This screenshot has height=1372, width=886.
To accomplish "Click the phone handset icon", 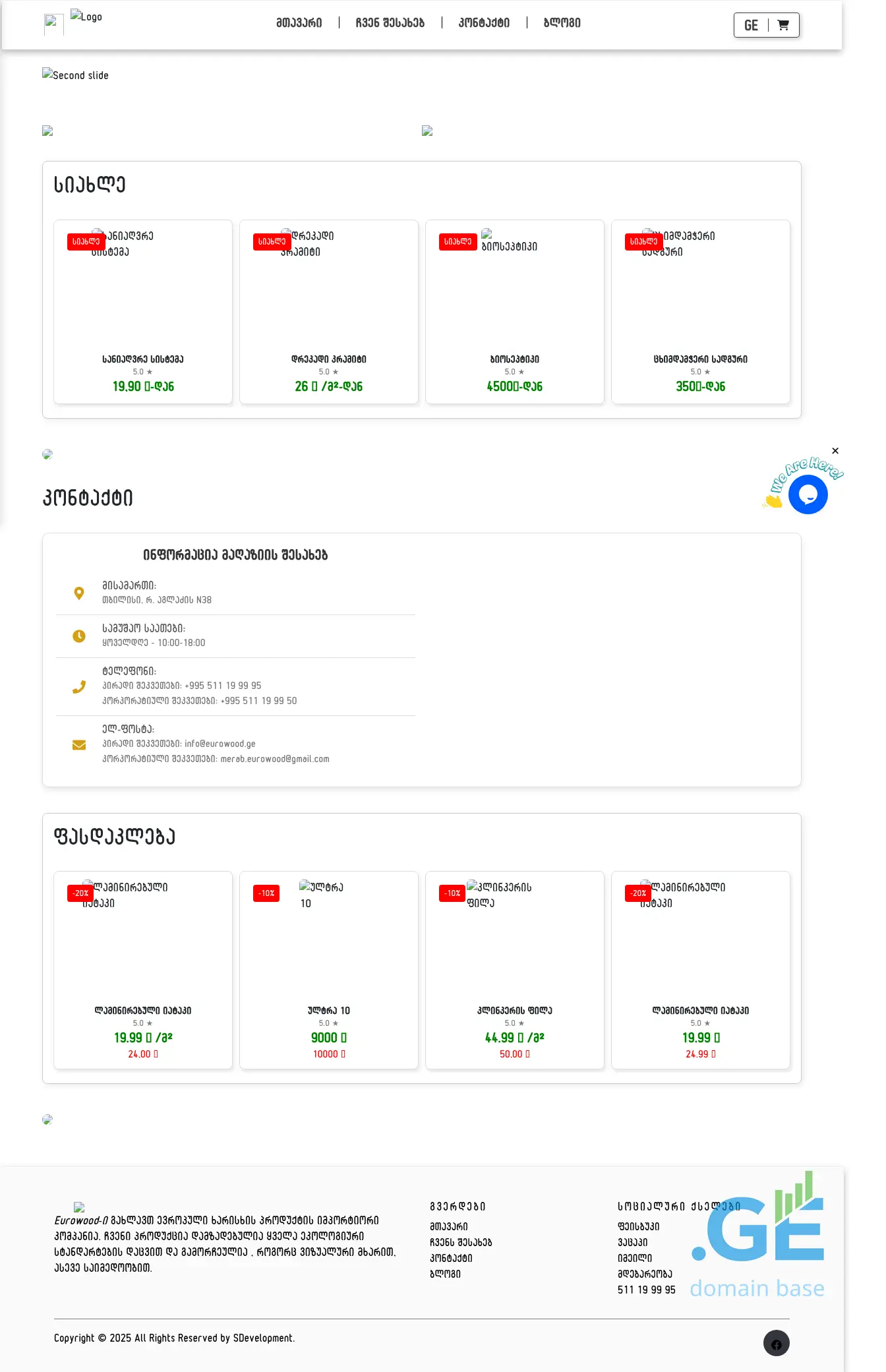I will [79, 687].
